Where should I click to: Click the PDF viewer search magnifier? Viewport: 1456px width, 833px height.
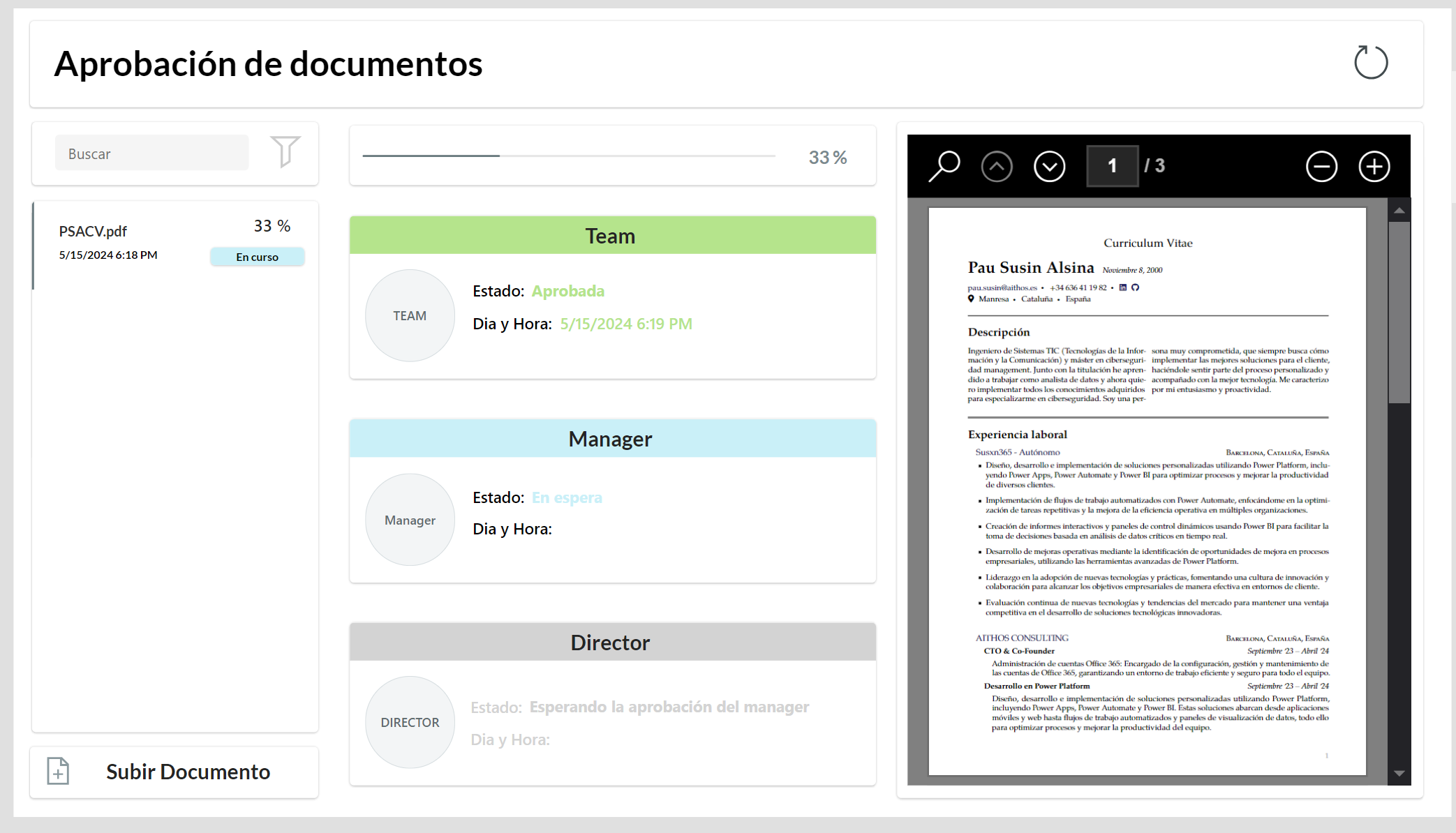click(x=944, y=166)
